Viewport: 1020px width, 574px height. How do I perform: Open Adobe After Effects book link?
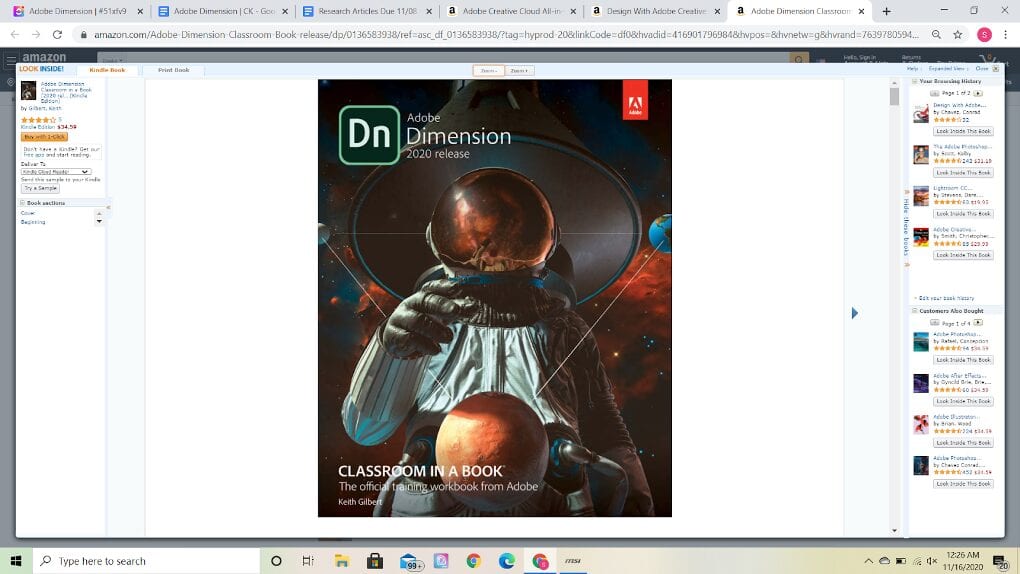[960, 376]
